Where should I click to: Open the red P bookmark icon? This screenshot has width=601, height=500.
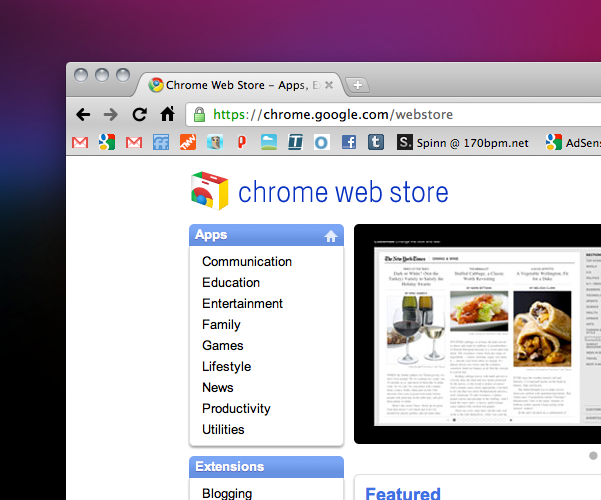pos(241,142)
